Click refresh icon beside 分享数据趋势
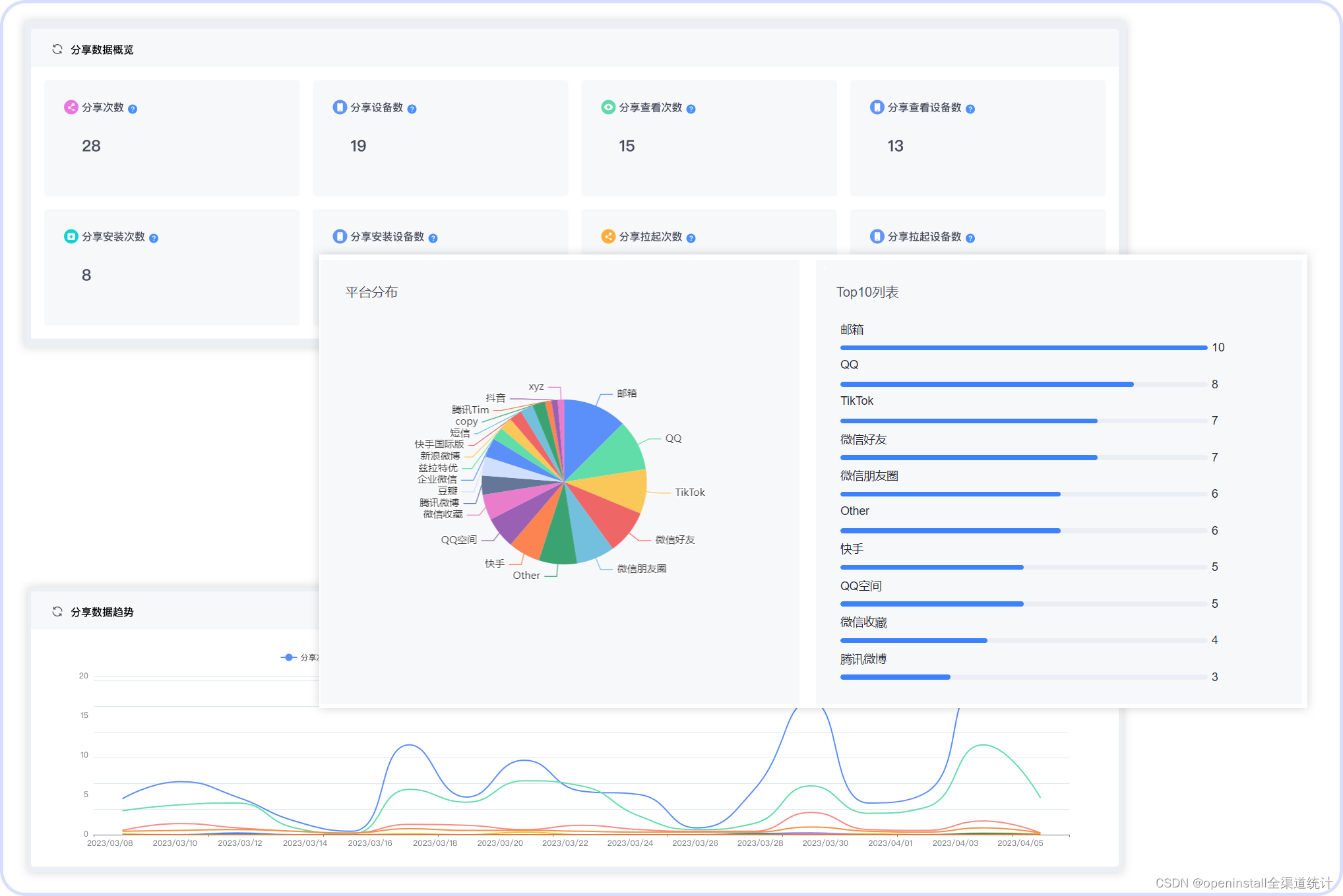 (57, 612)
